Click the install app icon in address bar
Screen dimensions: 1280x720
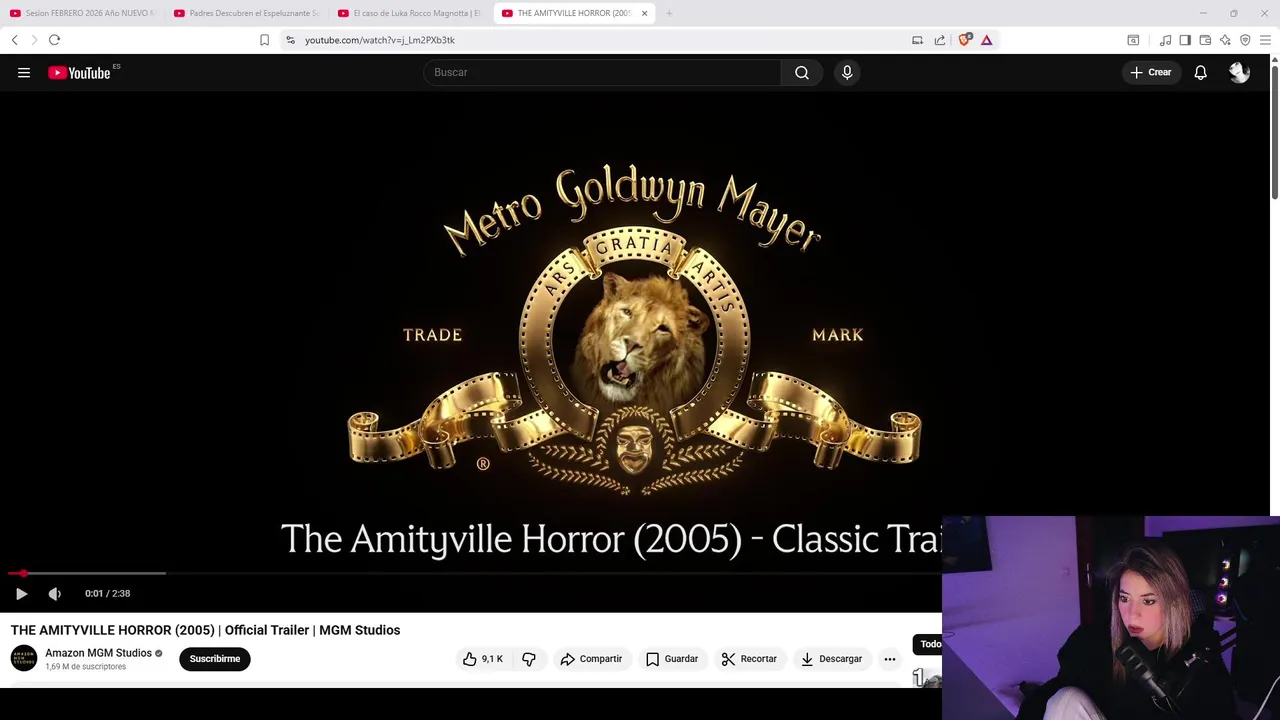pos(917,40)
